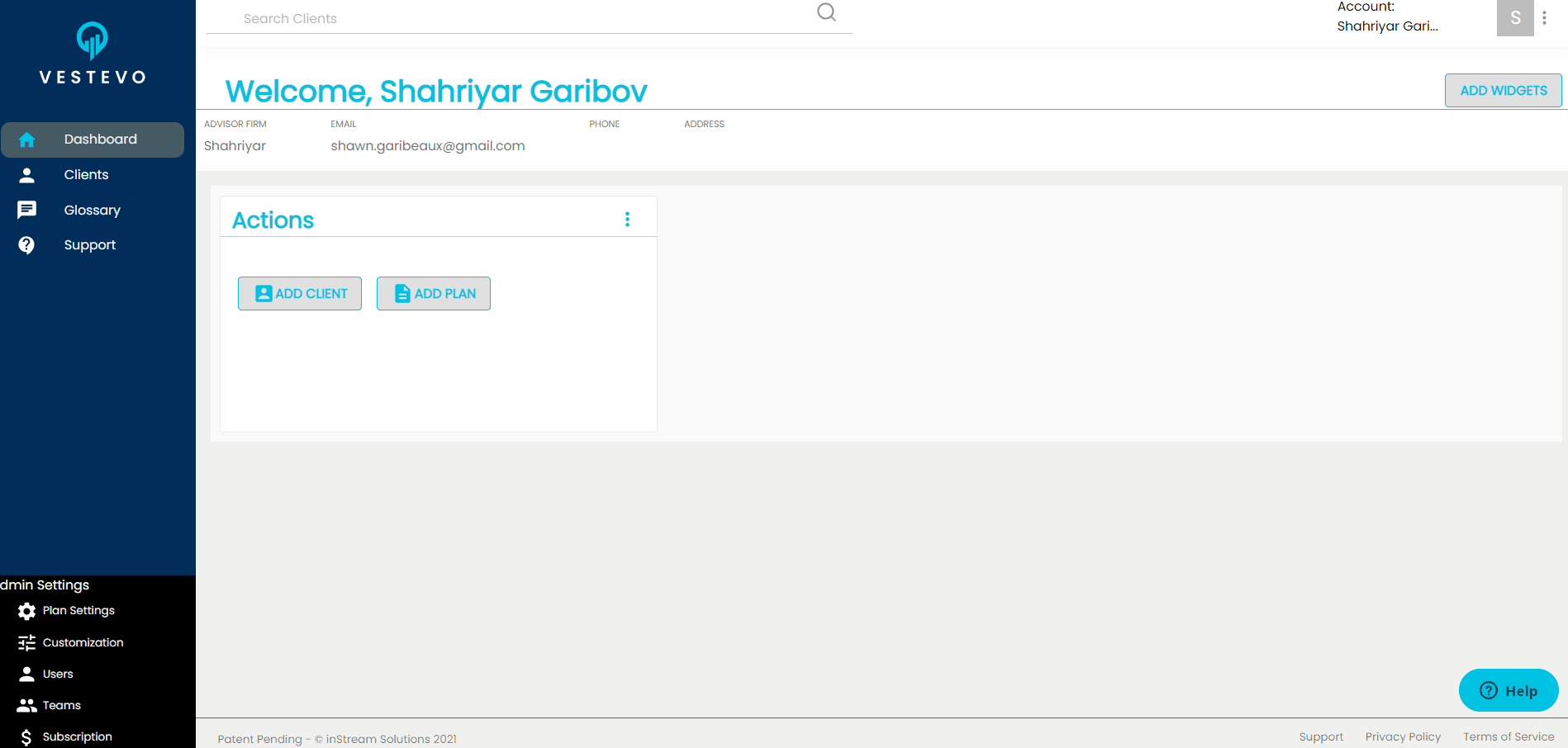Click the search magnifier icon

pyautogui.click(x=825, y=12)
